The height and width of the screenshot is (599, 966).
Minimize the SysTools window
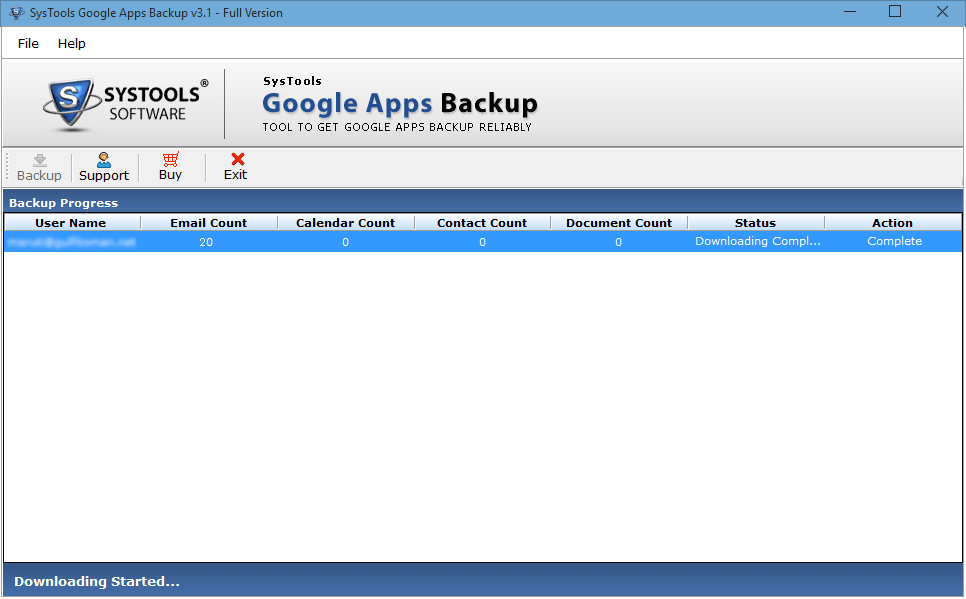850,12
